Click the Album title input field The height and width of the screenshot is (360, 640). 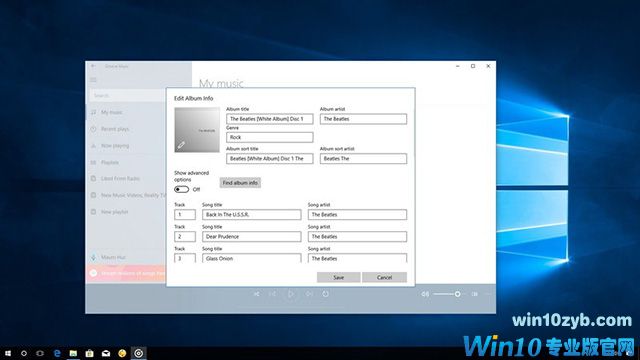(x=269, y=119)
